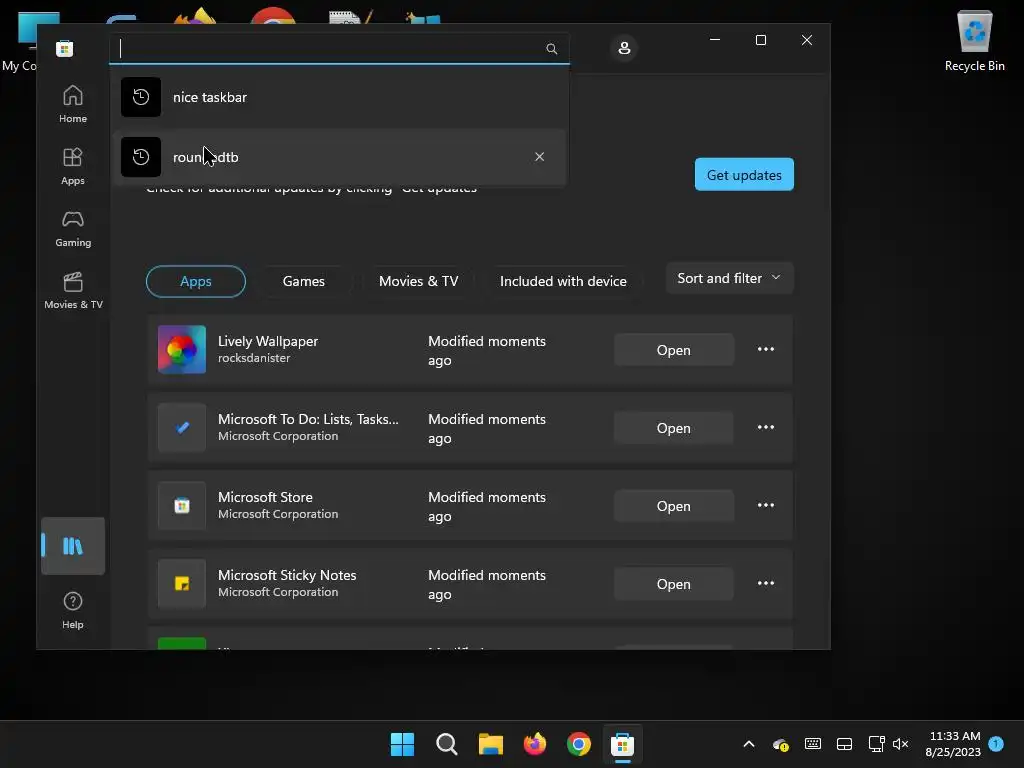1024x768 pixels.
Task: Open the Gaming section
Action: [x=72, y=228]
